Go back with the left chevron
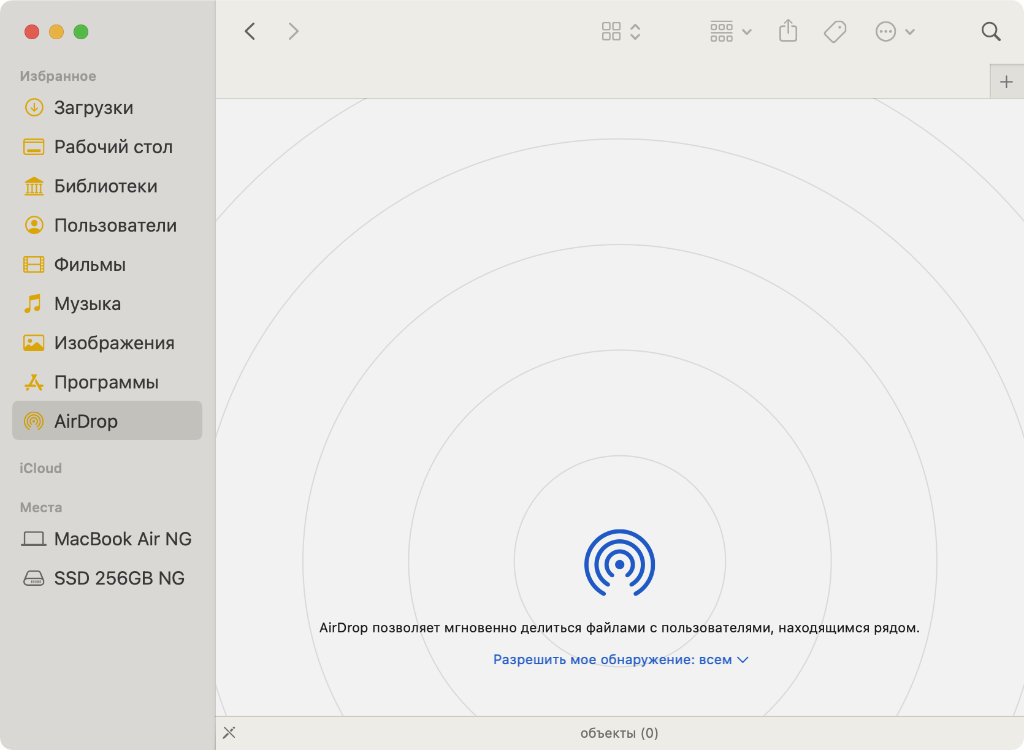This screenshot has height=750, width=1024. [x=250, y=31]
